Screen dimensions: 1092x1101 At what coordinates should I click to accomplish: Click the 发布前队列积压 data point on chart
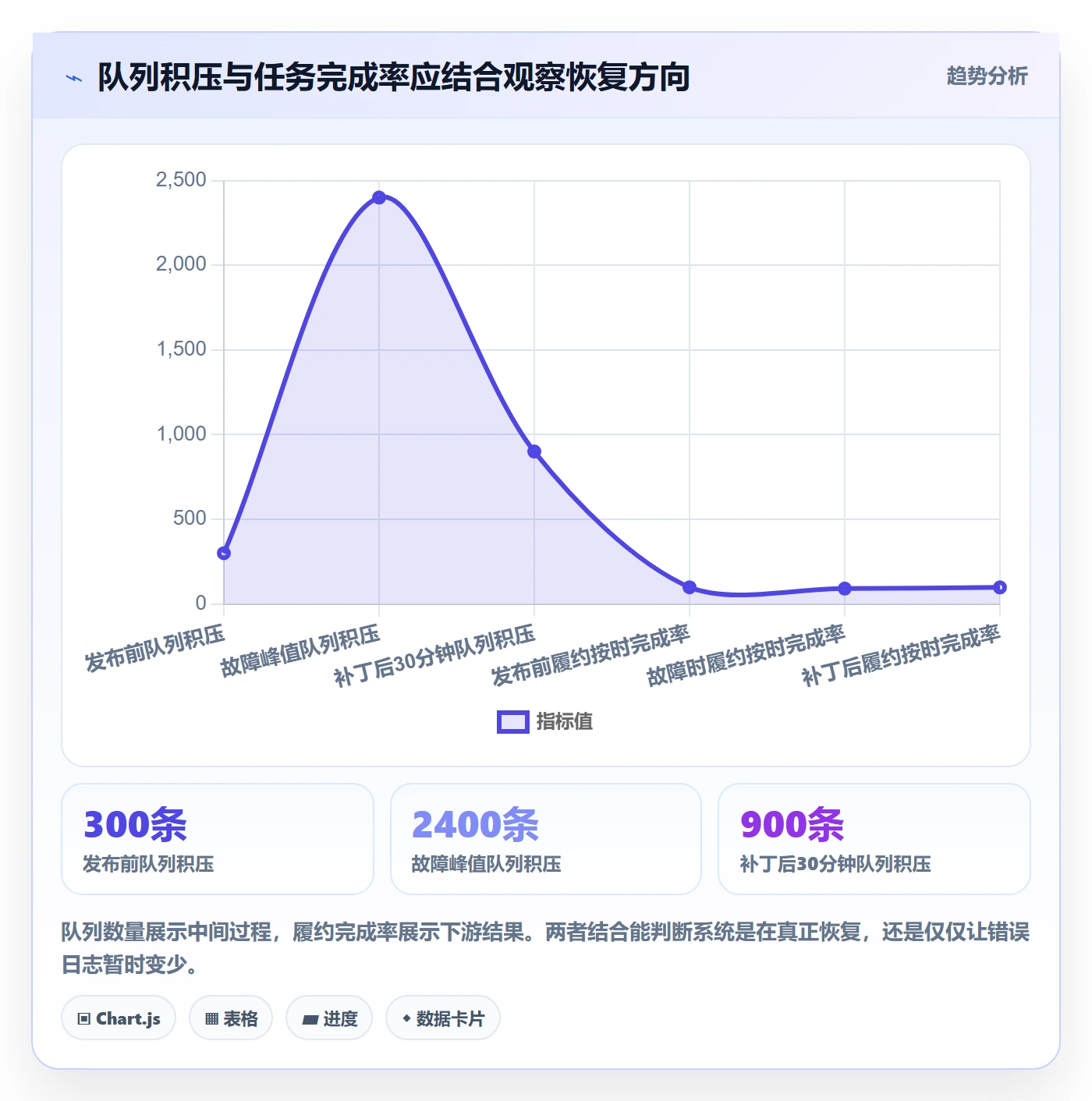[x=224, y=553]
